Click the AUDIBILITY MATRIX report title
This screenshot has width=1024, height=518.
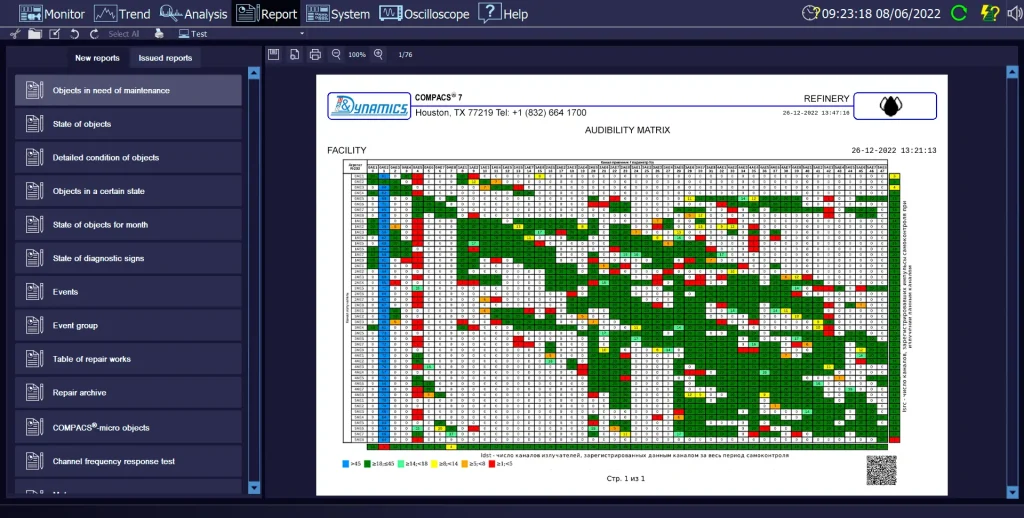click(627, 131)
